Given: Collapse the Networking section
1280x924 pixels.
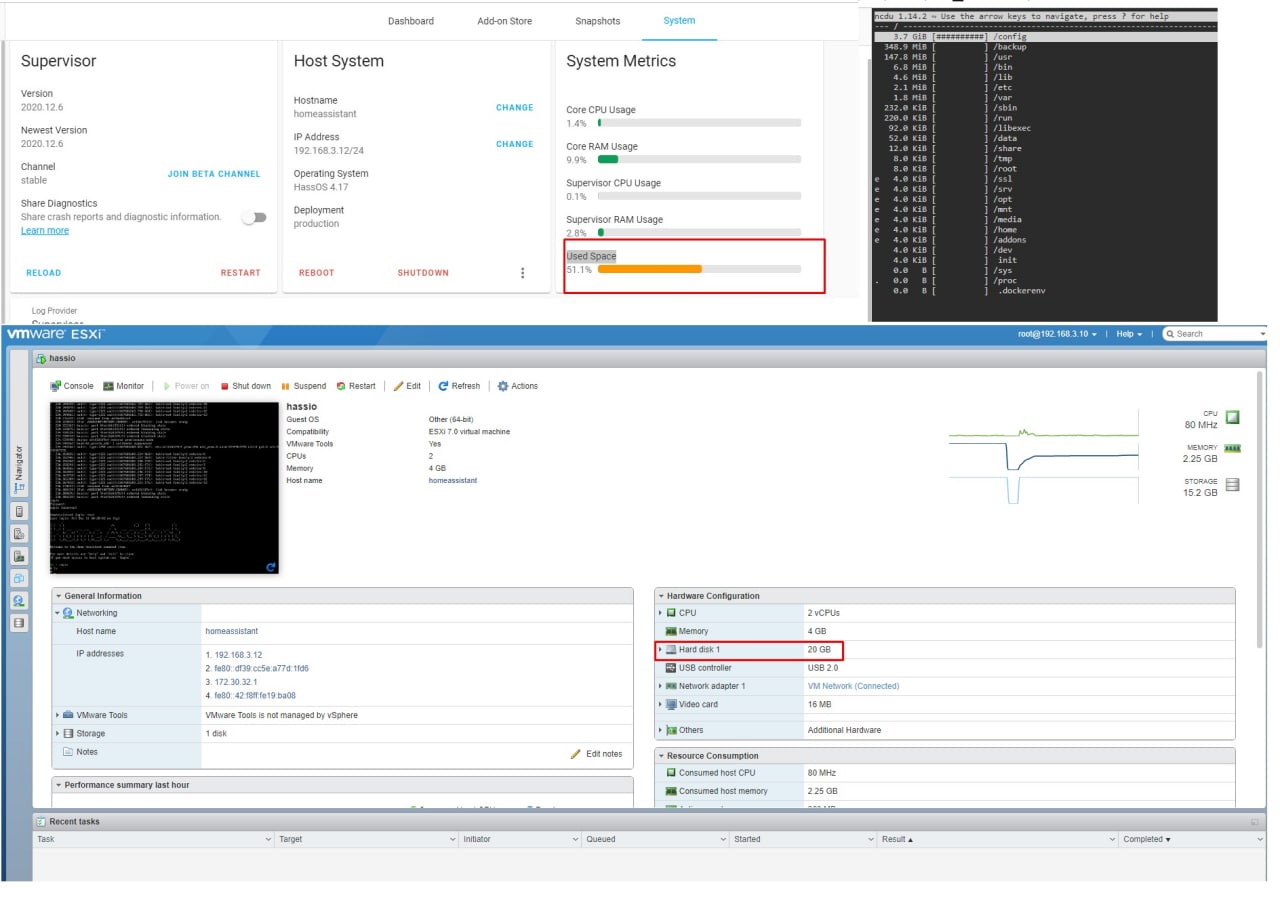Looking at the screenshot, I should click(x=58, y=613).
